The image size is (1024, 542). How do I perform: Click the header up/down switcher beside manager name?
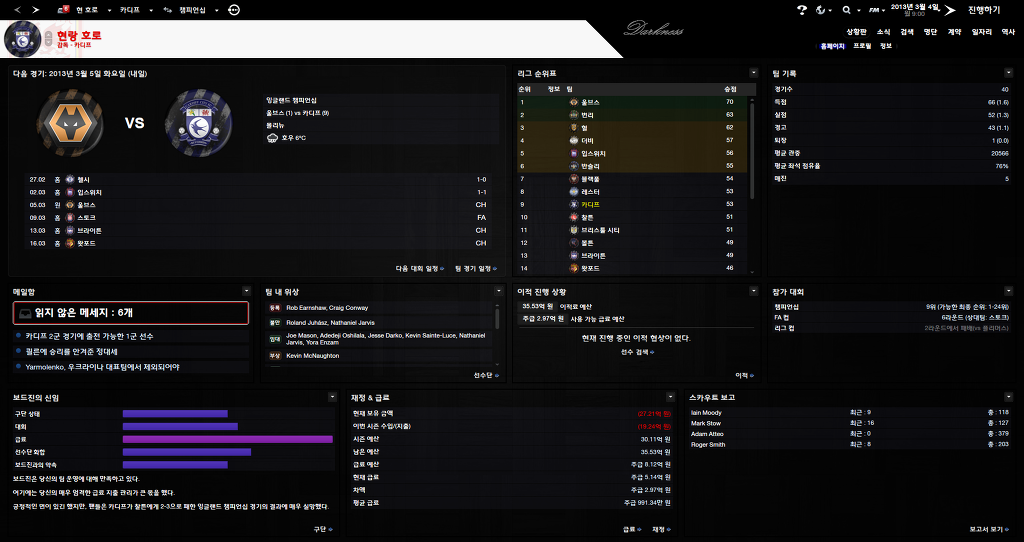[48, 39]
